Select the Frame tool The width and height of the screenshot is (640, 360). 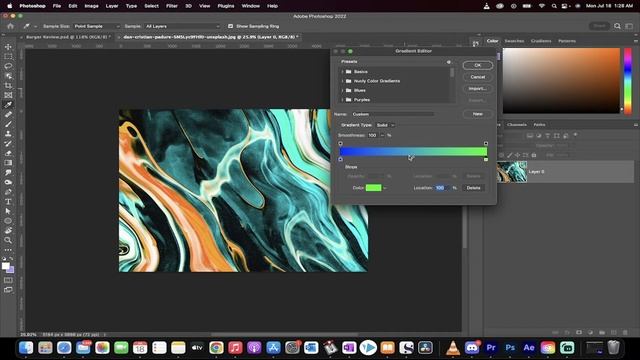pyautogui.click(x=8, y=95)
